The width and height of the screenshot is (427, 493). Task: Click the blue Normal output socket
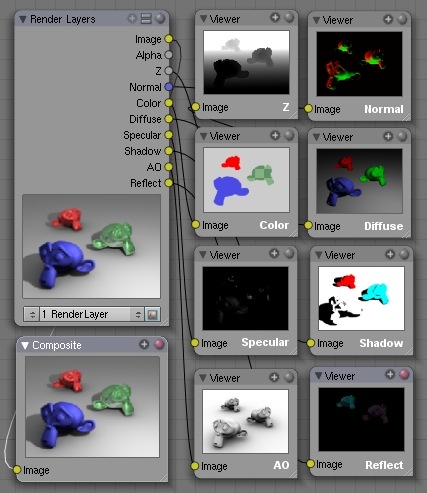(x=169, y=87)
